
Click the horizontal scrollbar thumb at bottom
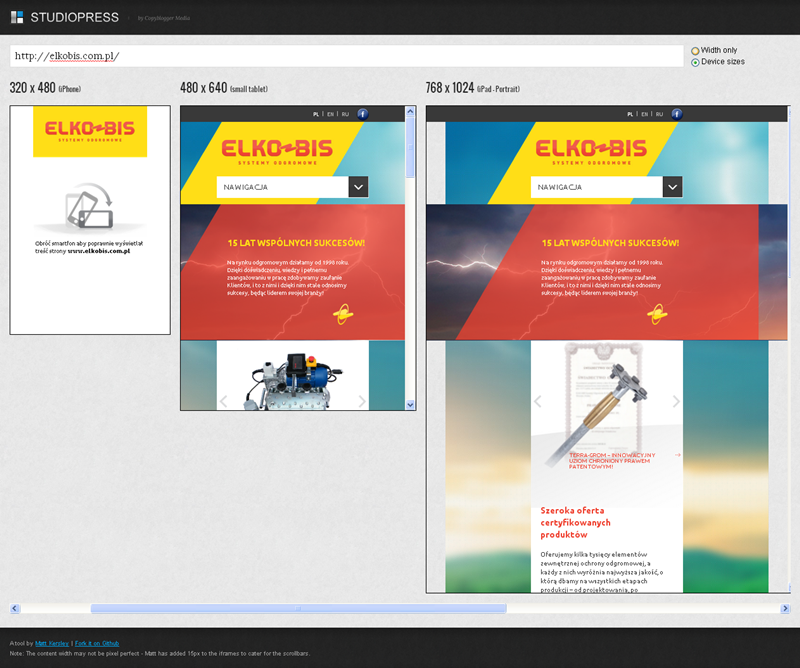[x=298, y=608]
